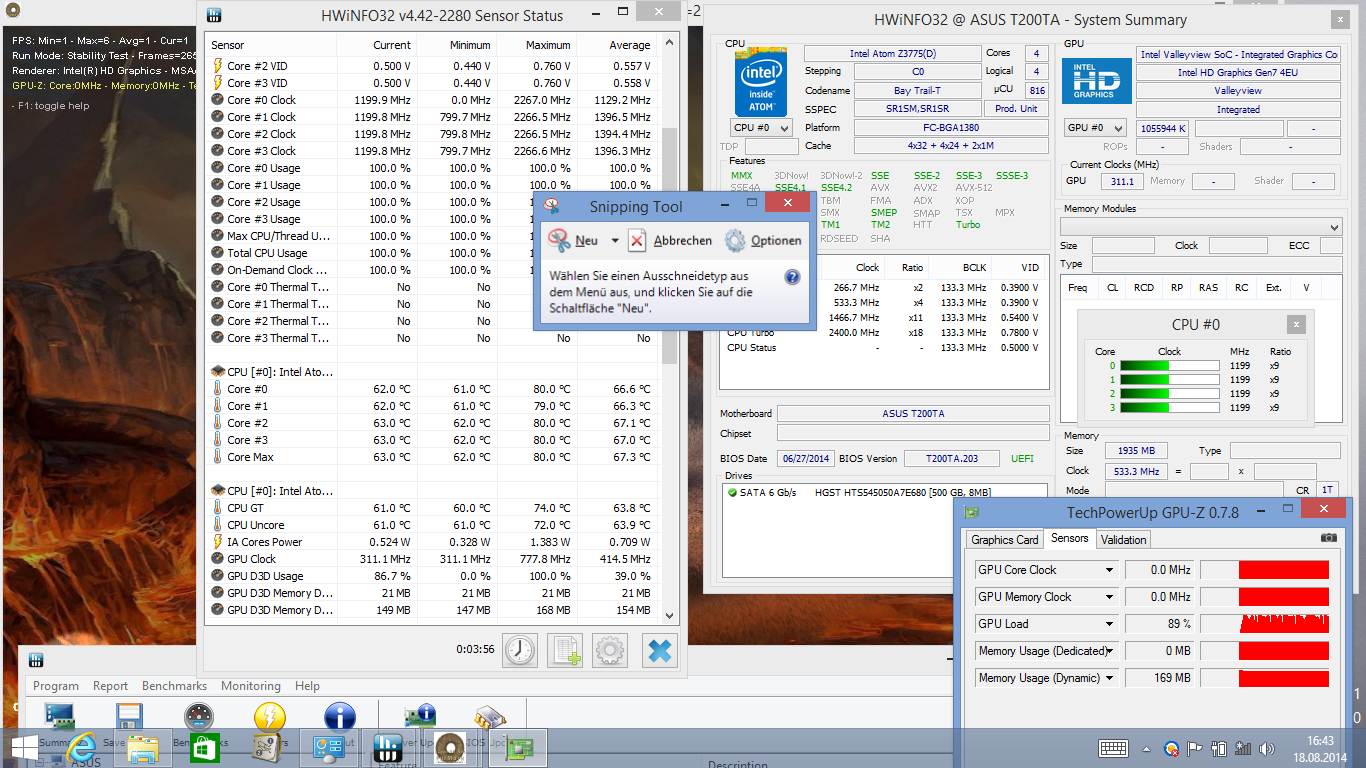
Task: Click the Snipping Tool help question mark icon
Action: [792, 277]
